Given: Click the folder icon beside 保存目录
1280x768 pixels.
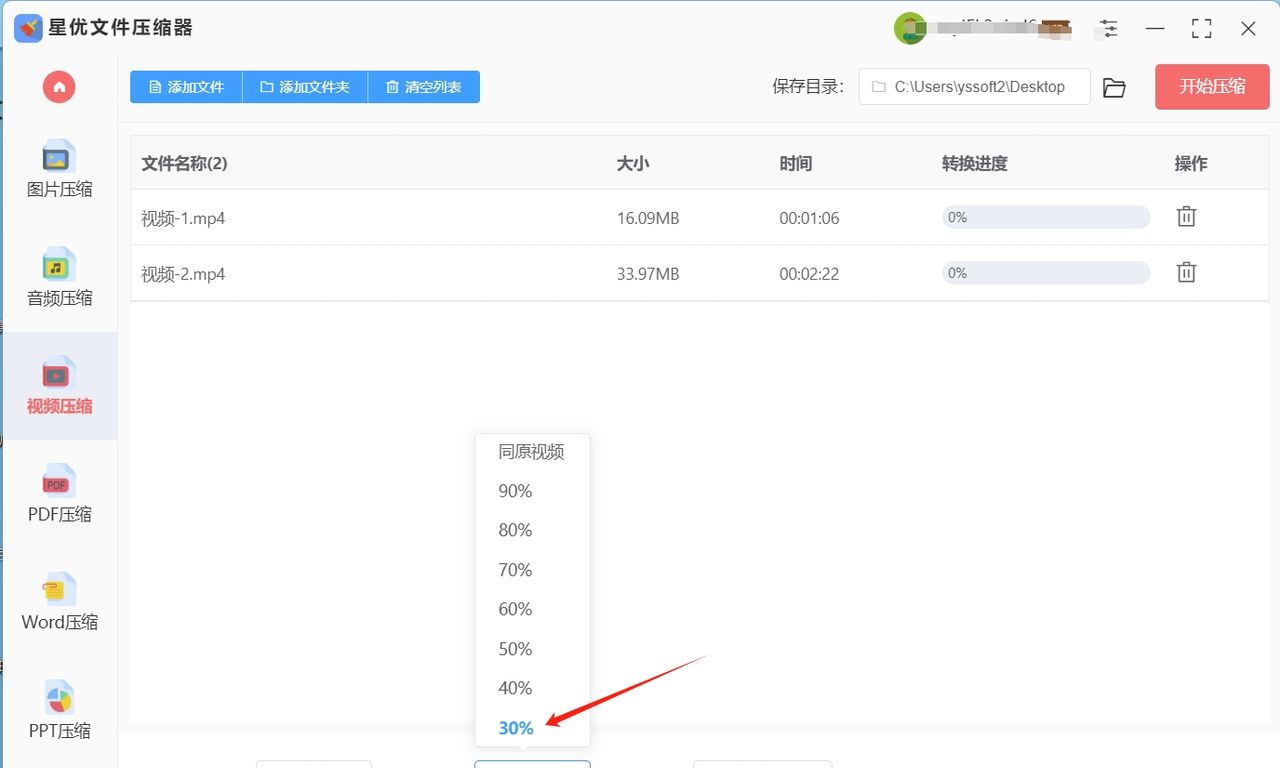Looking at the screenshot, I should point(1114,87).
